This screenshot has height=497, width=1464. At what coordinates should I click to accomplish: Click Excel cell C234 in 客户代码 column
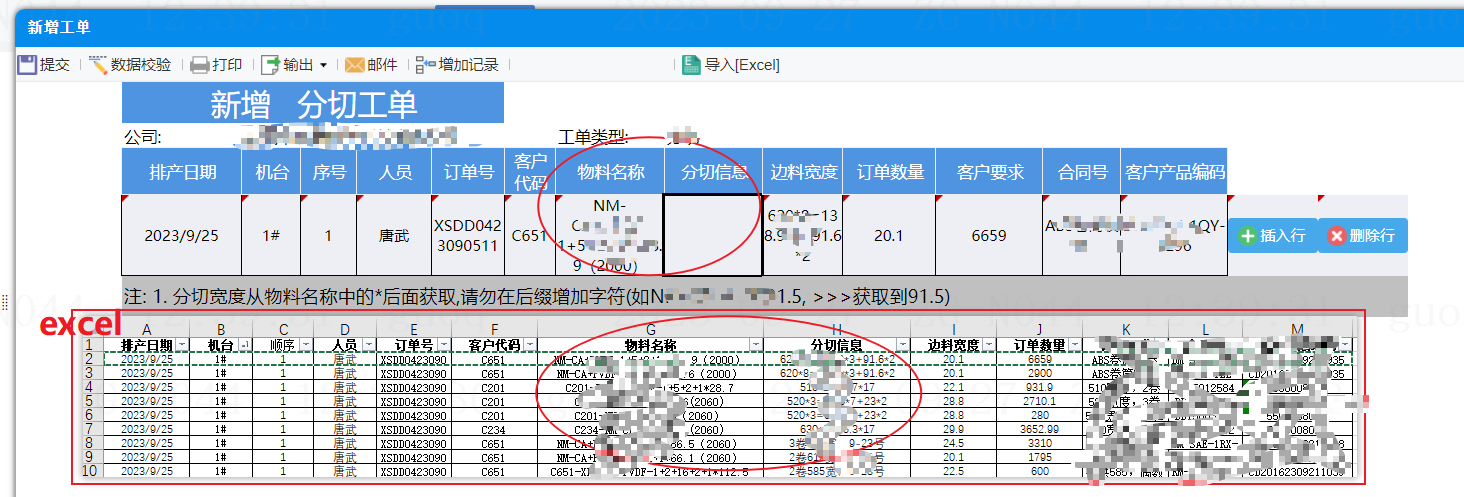point(494,429)
